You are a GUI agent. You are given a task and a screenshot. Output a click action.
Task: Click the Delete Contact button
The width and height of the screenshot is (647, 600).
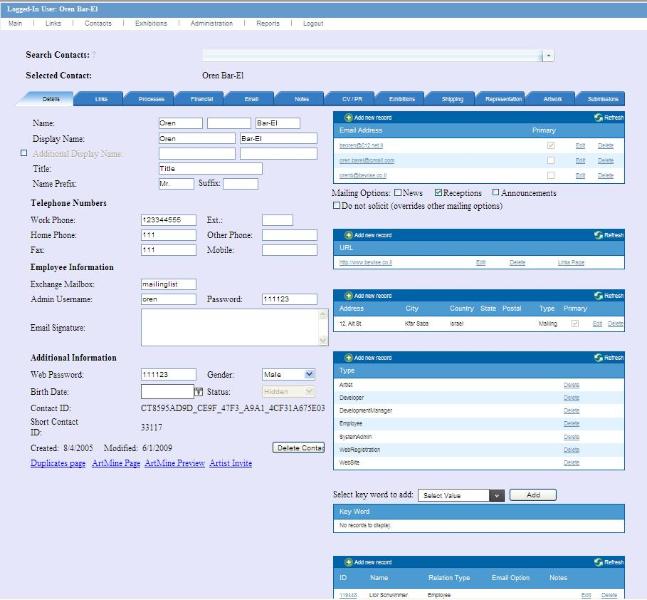(299, 448)
